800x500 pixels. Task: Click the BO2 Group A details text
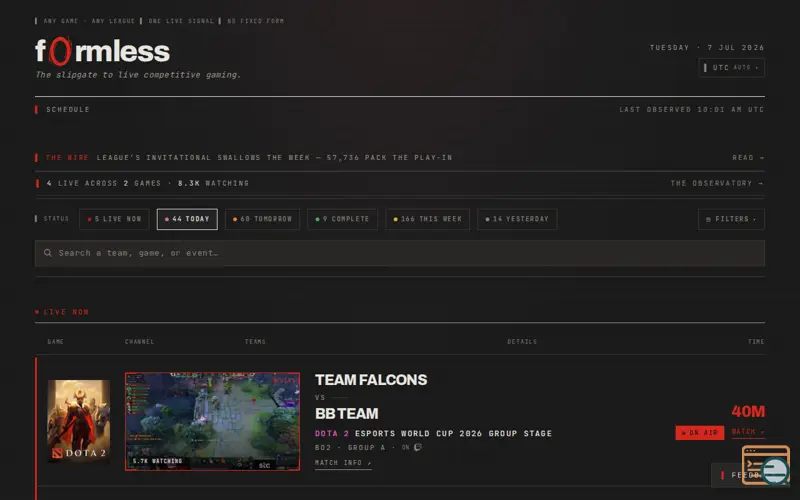click(x=350, y=447)
